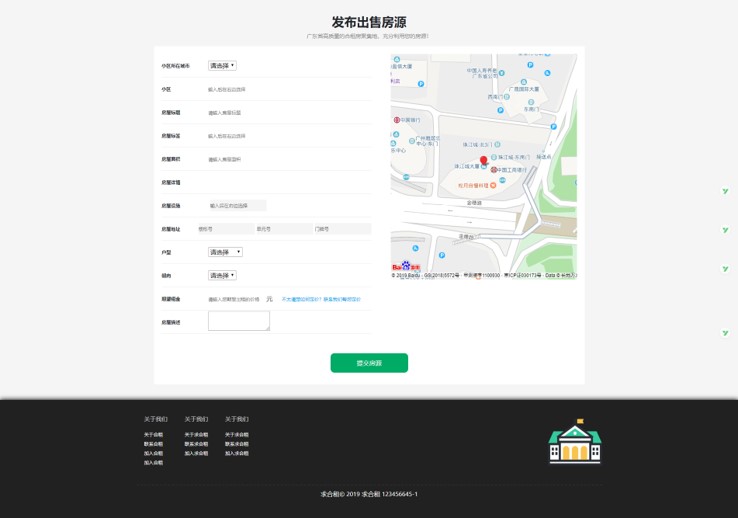Click the building logo in the footer
This screenshot has height=518, width=738.
575,441
